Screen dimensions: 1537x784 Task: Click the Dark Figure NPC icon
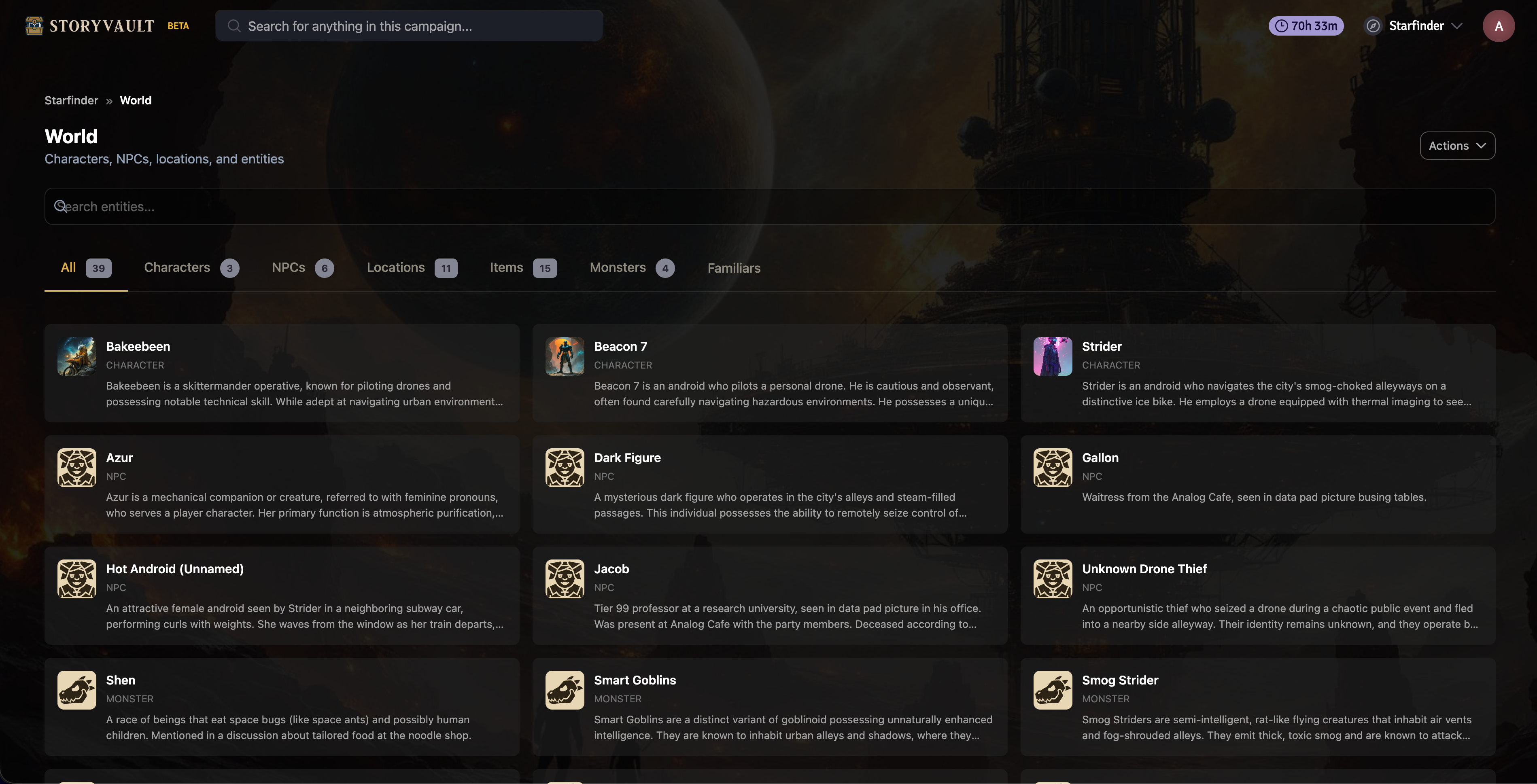pyautogui.click(x=564, y=467)
